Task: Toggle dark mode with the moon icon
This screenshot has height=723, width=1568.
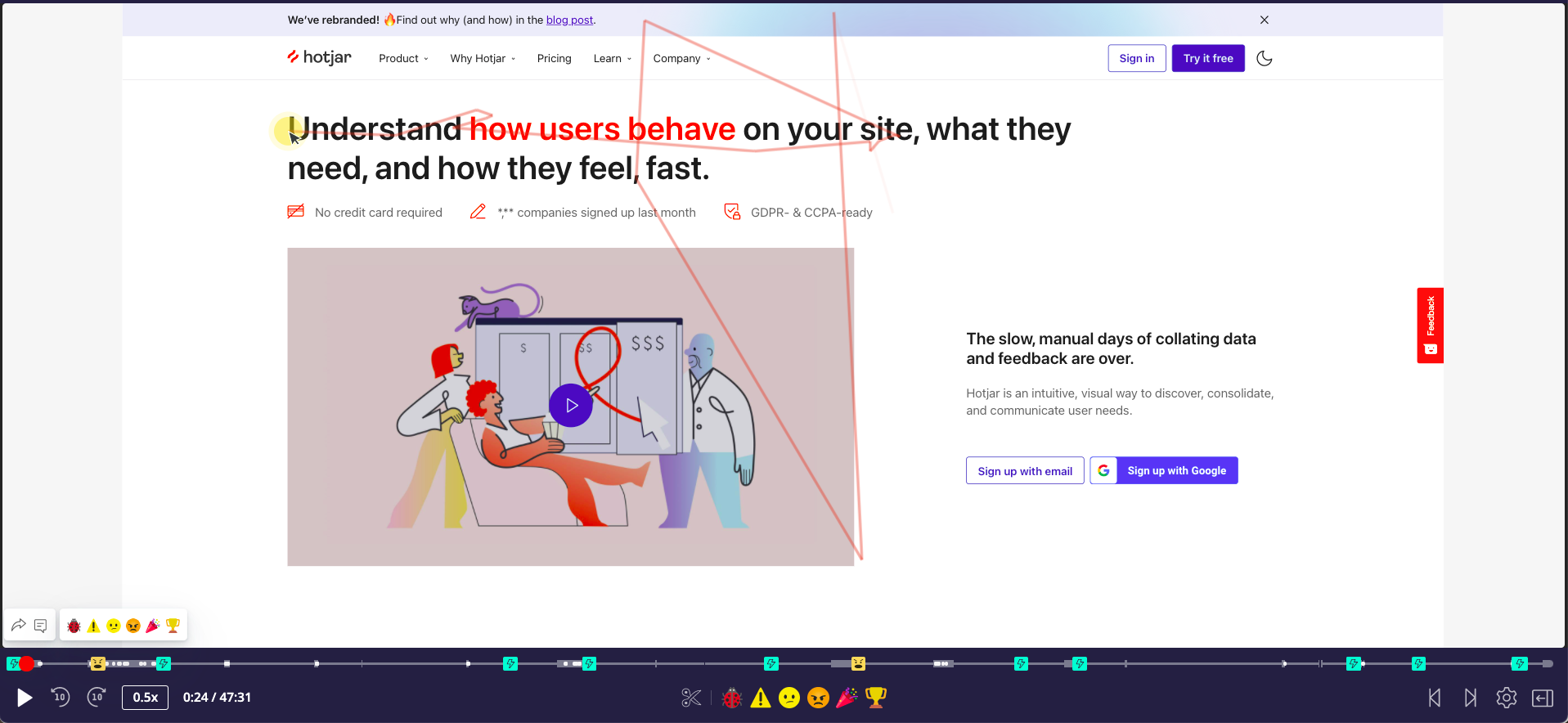Action: (x=1264, y=58)
